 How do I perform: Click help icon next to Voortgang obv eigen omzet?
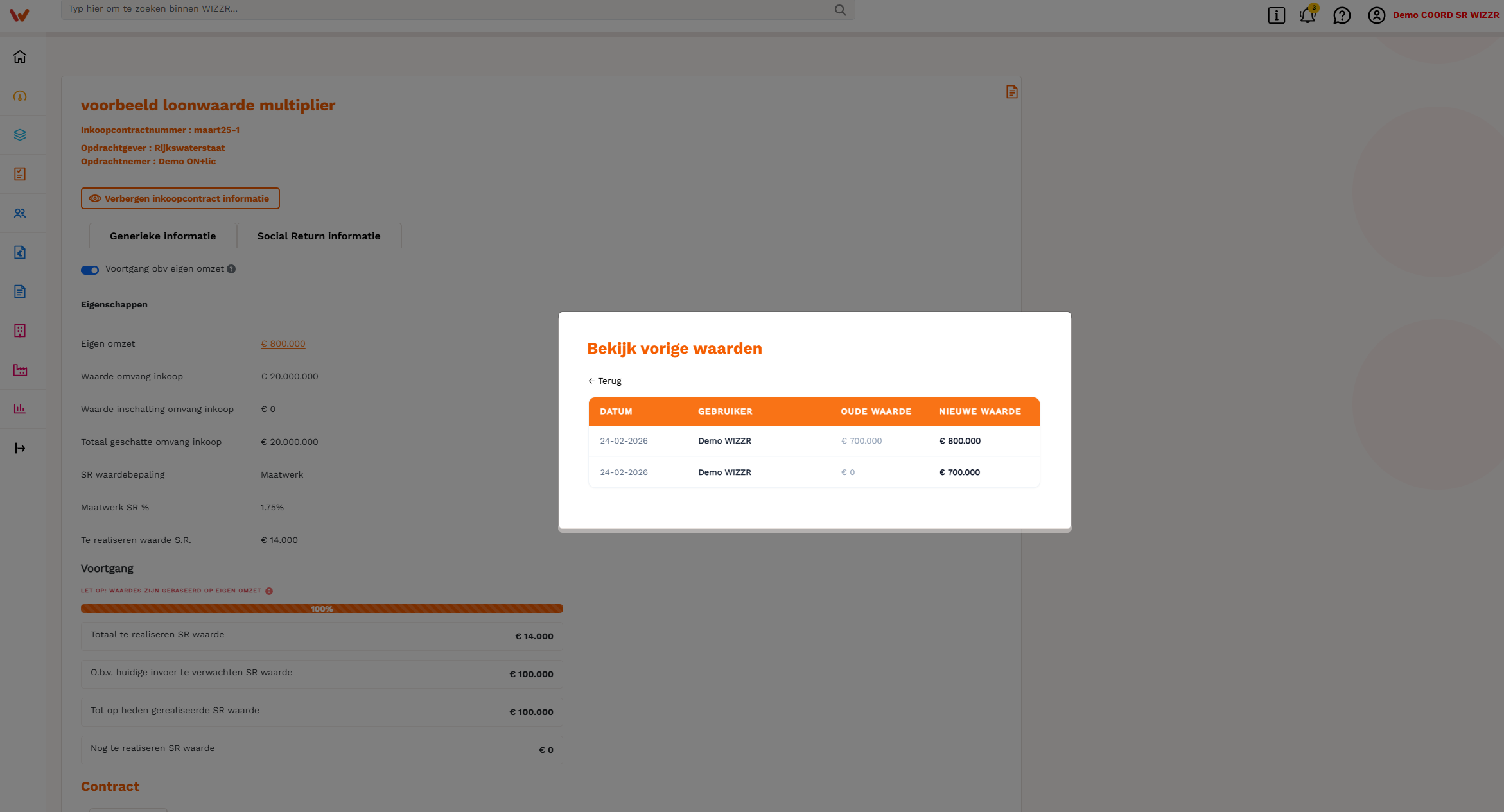[231, 270]
